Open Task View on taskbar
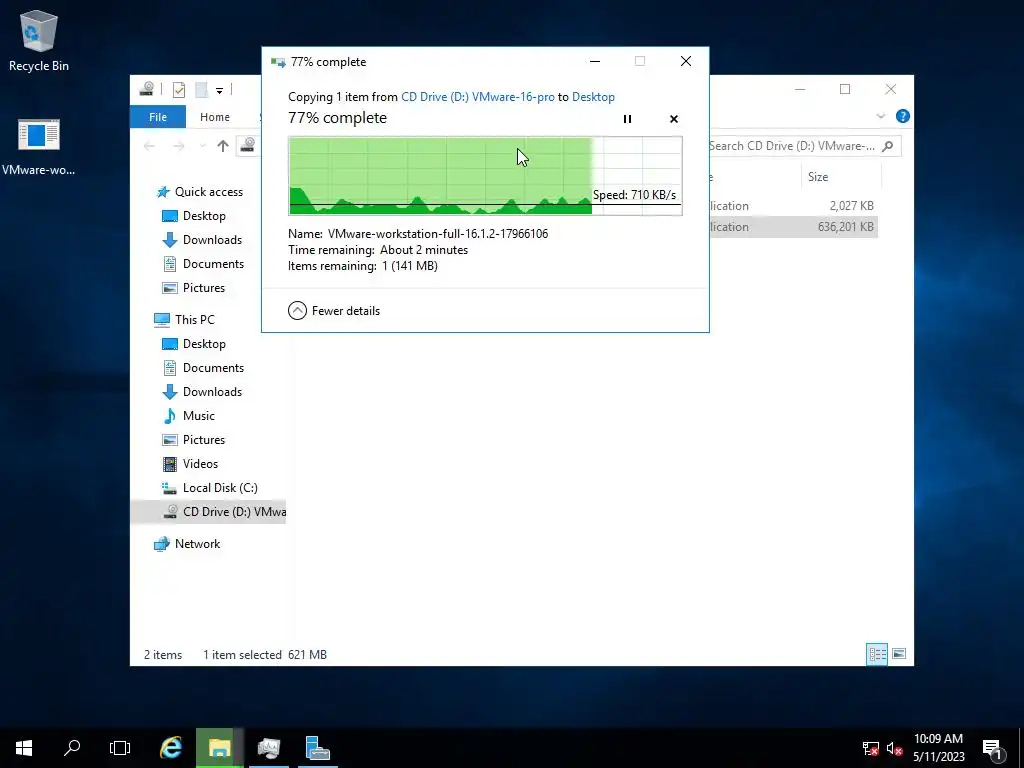Screen dimensions: 1024x768 pos(120,748)
